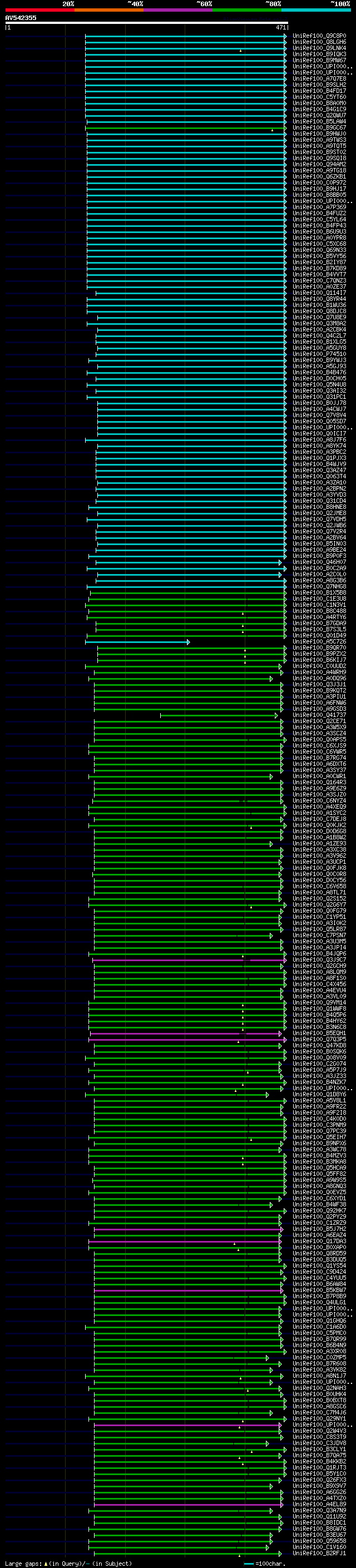Click the query name AV542355
The height and width of the screenshot is (1568, 356).
[21, 18]
